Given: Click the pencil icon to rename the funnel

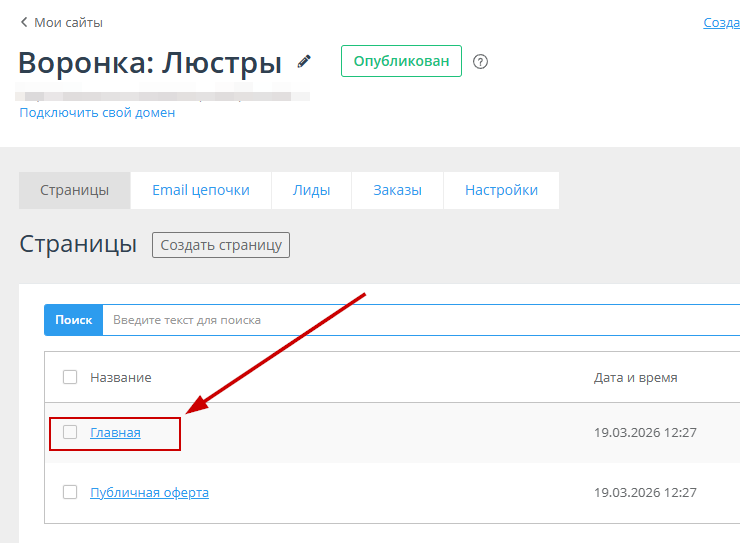Looking at the screenshot, I should (x=305, y=61).
